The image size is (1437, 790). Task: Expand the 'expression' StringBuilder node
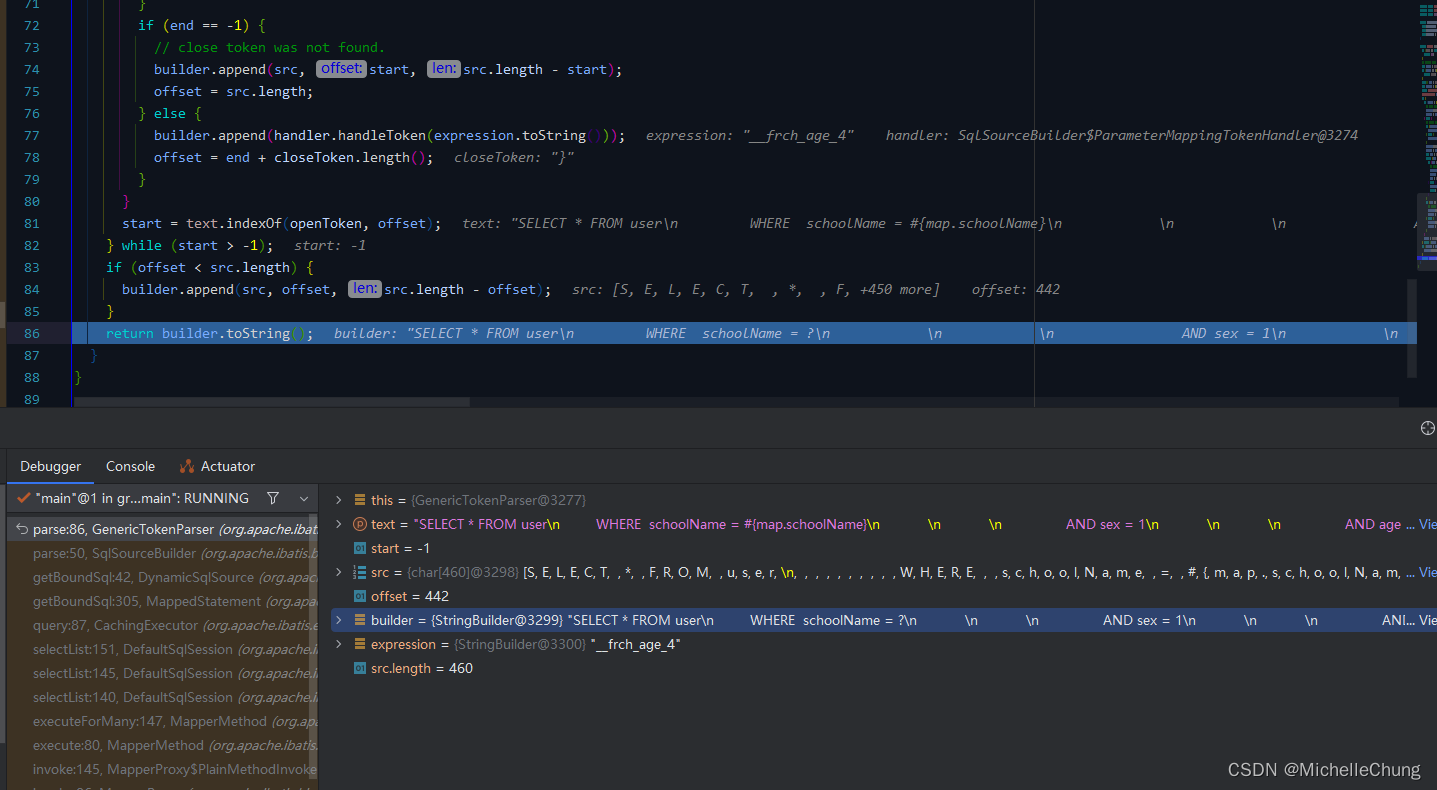pyautogui.click(x=338, y=644)
